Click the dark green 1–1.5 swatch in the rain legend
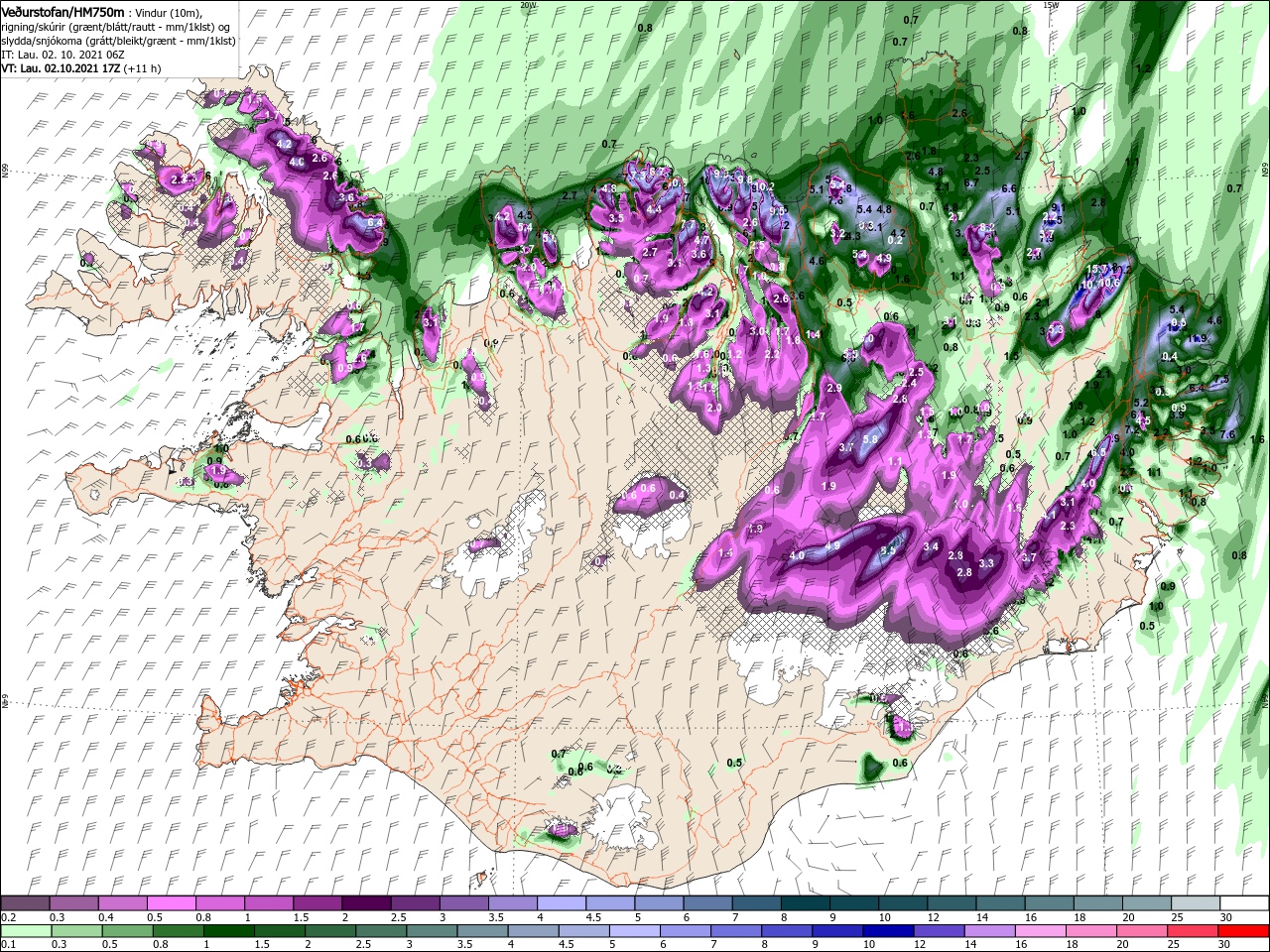Screen dimensions: 1270x952 pos(228,932)
